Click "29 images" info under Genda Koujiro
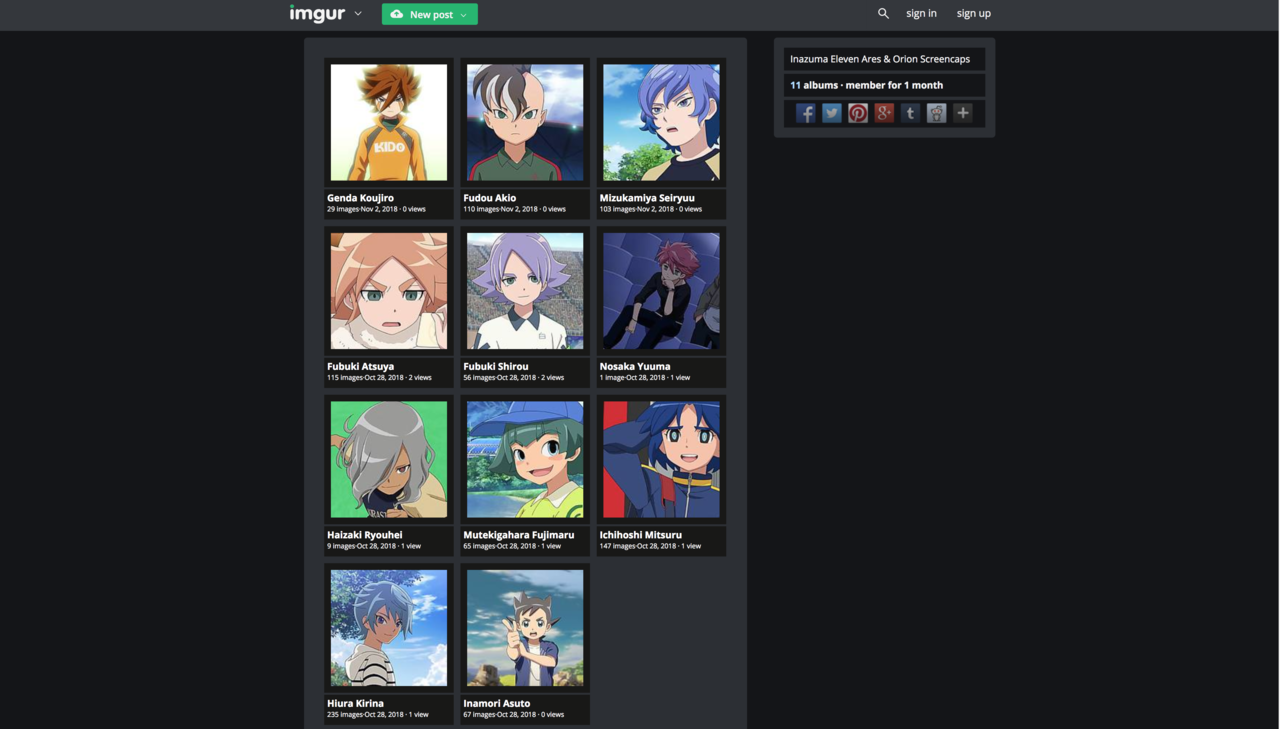 coord(342,209)
